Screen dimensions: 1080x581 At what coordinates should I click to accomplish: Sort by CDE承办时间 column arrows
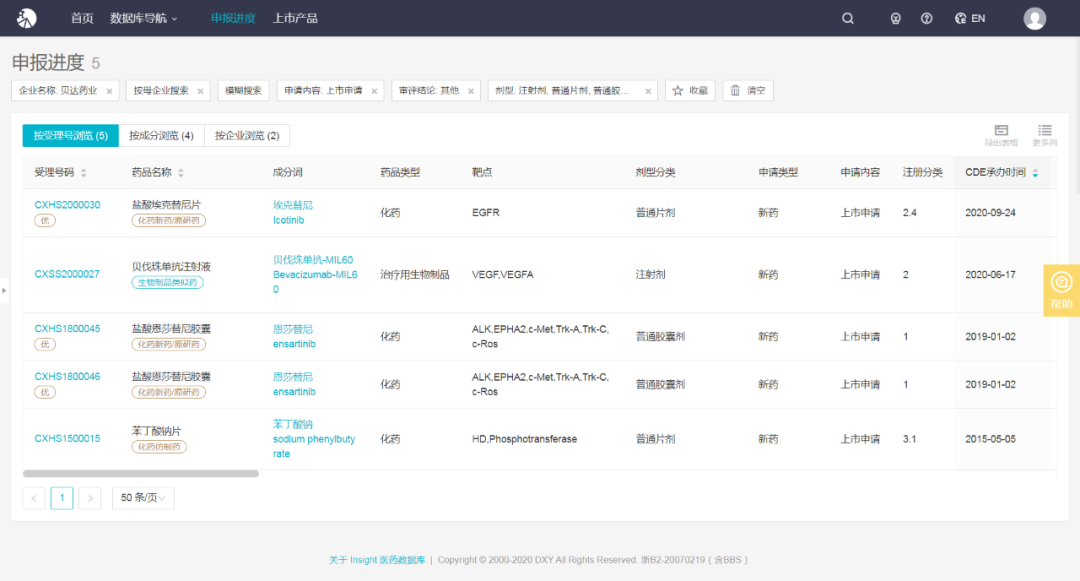1035,173
